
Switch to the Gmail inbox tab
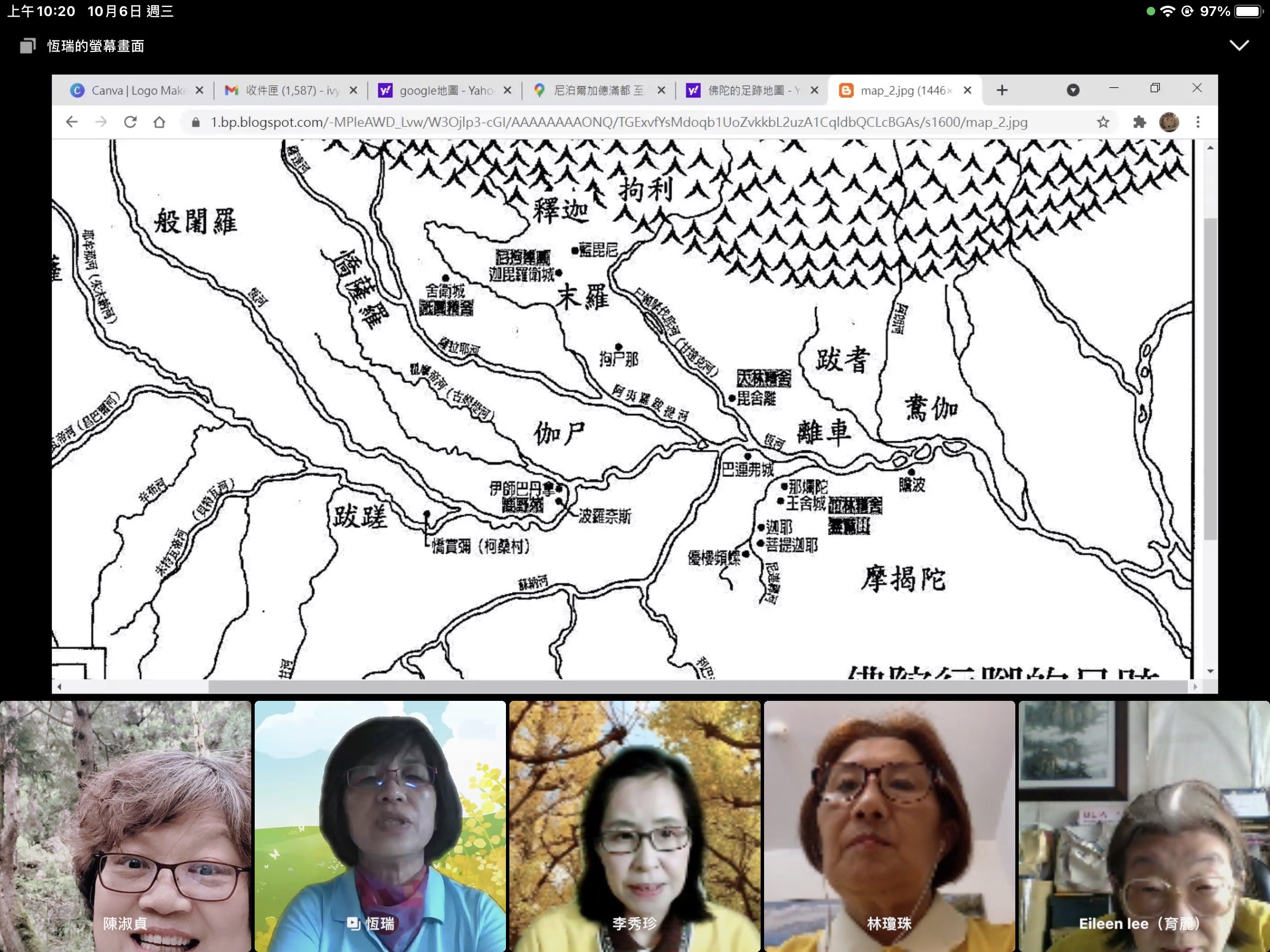coord(284,90)
